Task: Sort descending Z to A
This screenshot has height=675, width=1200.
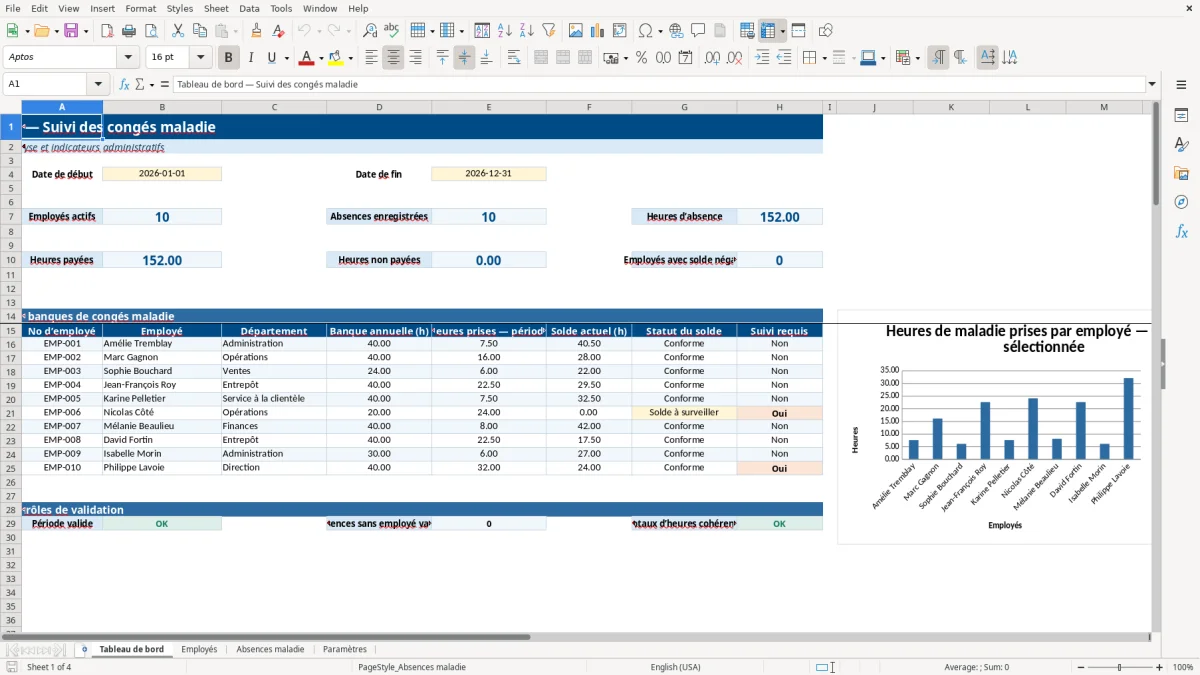Action: [x=527, y=31]
